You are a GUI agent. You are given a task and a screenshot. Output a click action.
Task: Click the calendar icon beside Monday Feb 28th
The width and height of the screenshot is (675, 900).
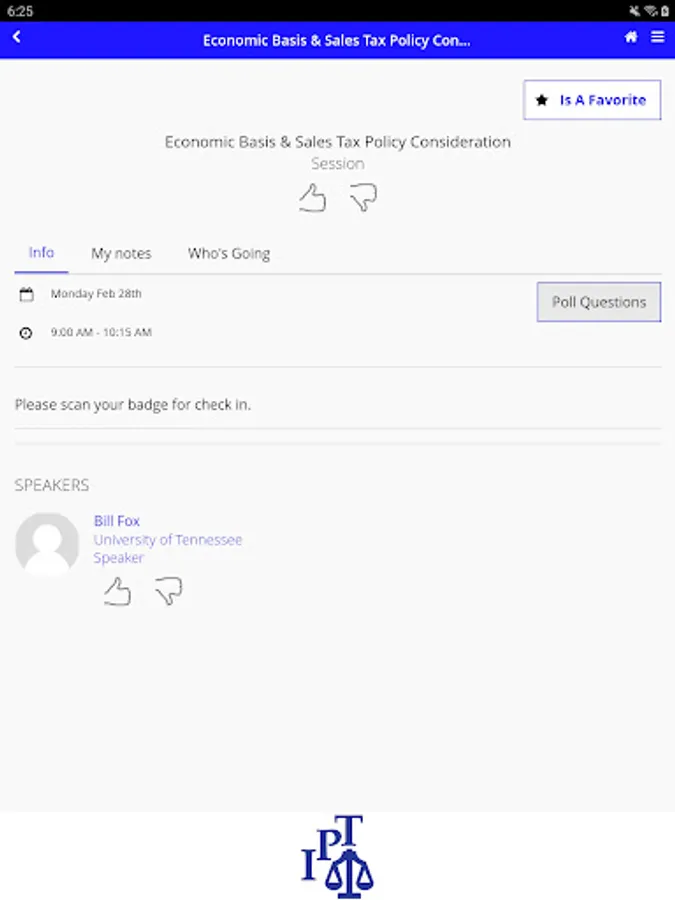click(27, 295)
